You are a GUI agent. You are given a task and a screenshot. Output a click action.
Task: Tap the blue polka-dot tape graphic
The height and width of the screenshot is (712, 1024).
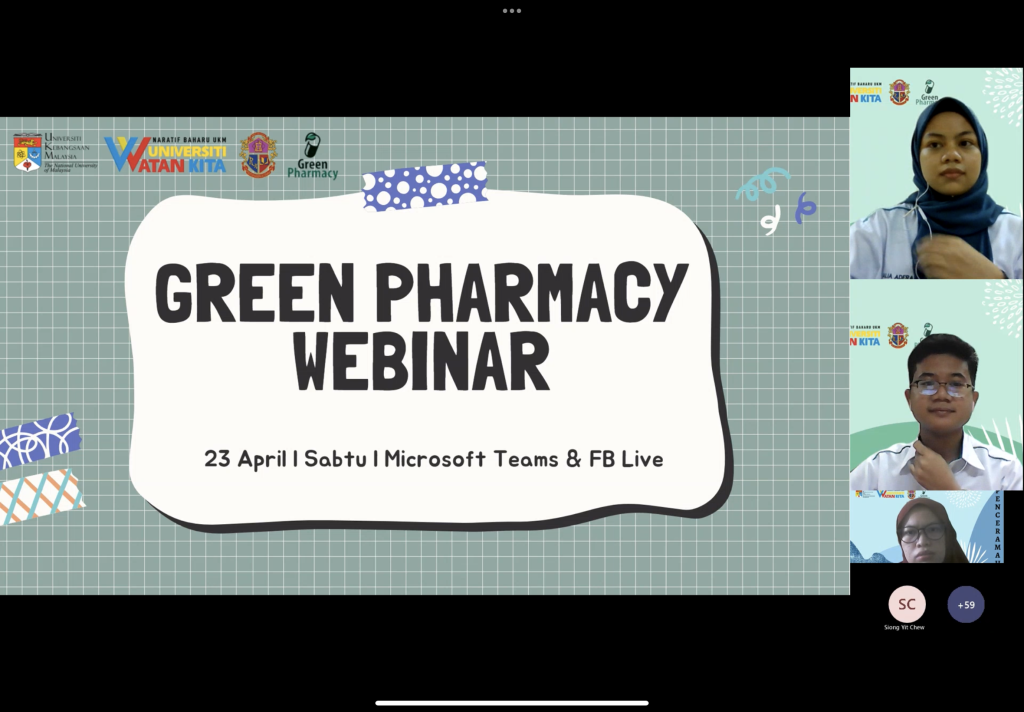click(425, 186)
